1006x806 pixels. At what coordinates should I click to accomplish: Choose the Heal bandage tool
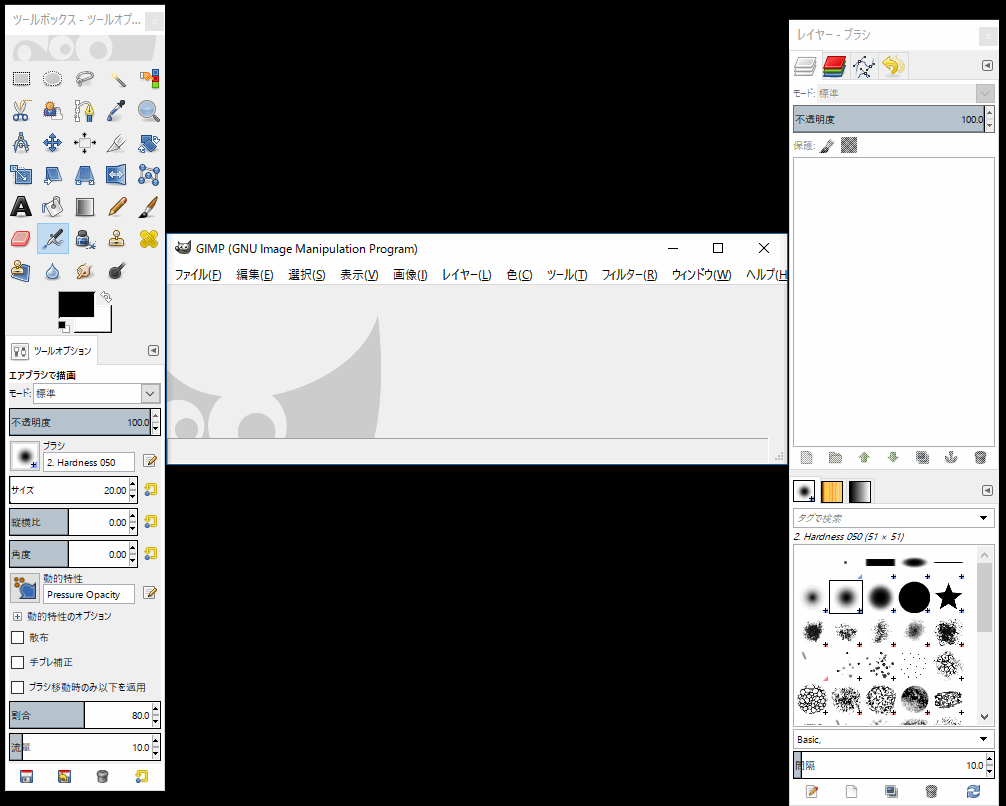149,239
